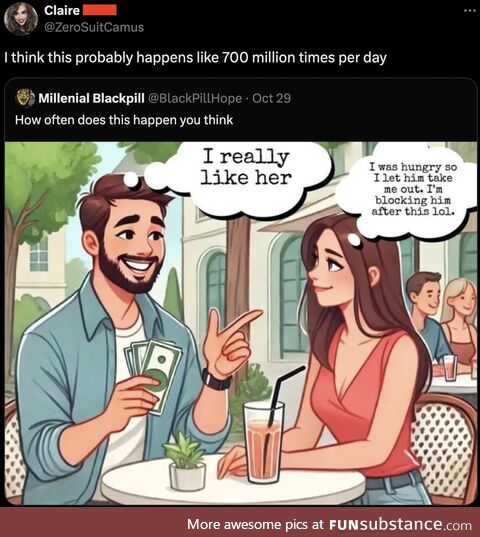Image resolution: width=480 pixels, height=537 pixels.
Task: Open the three-dot more options menu
Action: click(470, 11)
